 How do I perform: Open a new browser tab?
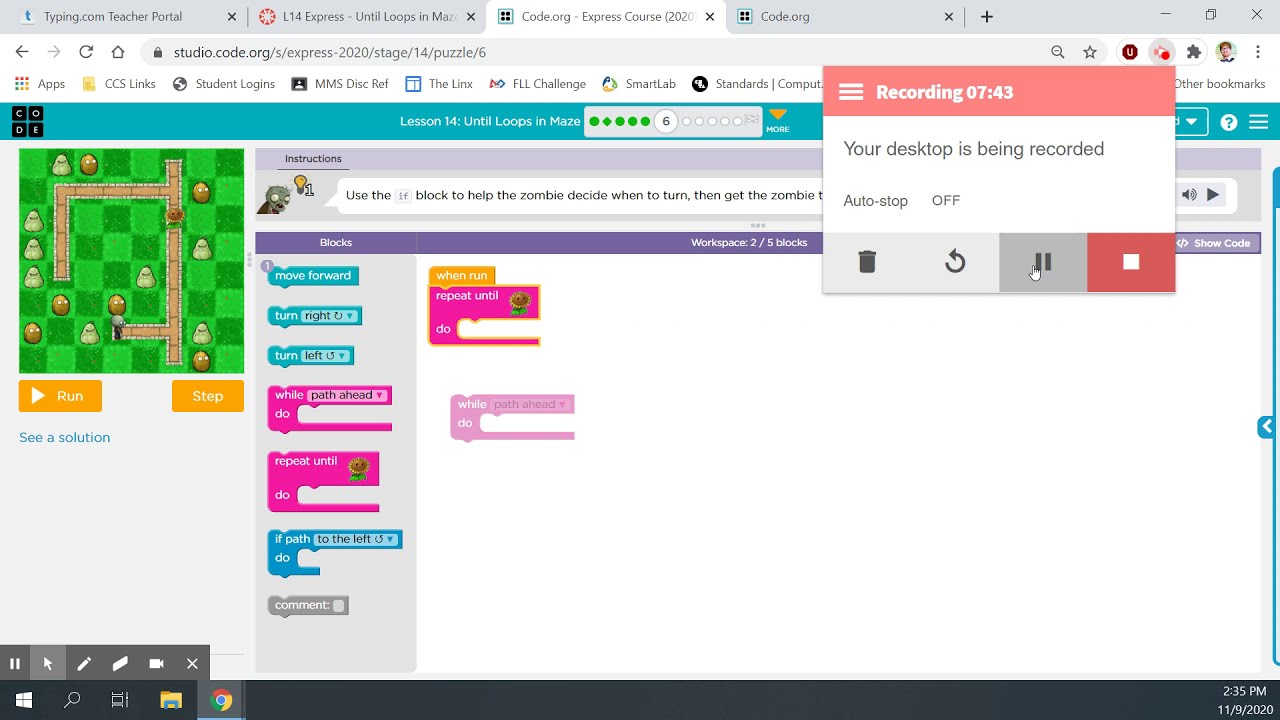(987, 16)
